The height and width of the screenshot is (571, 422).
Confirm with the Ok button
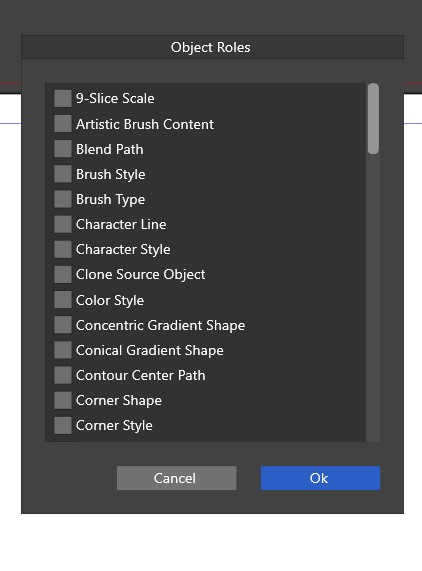[x=320, y=478]
